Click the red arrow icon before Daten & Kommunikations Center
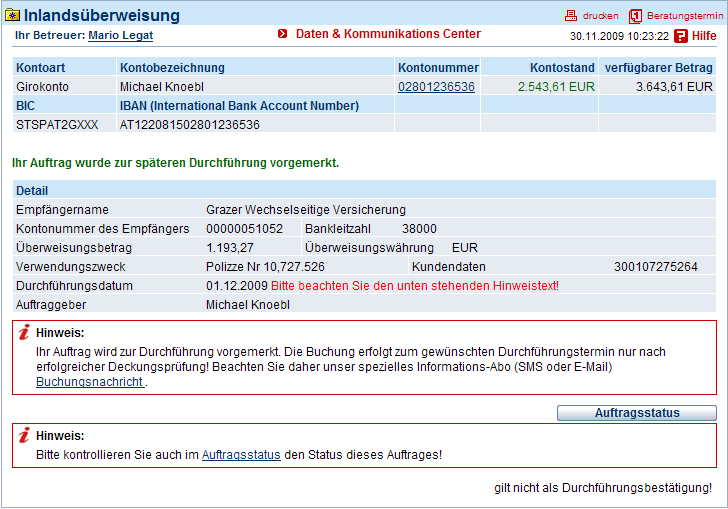 [x=282, y=34]
